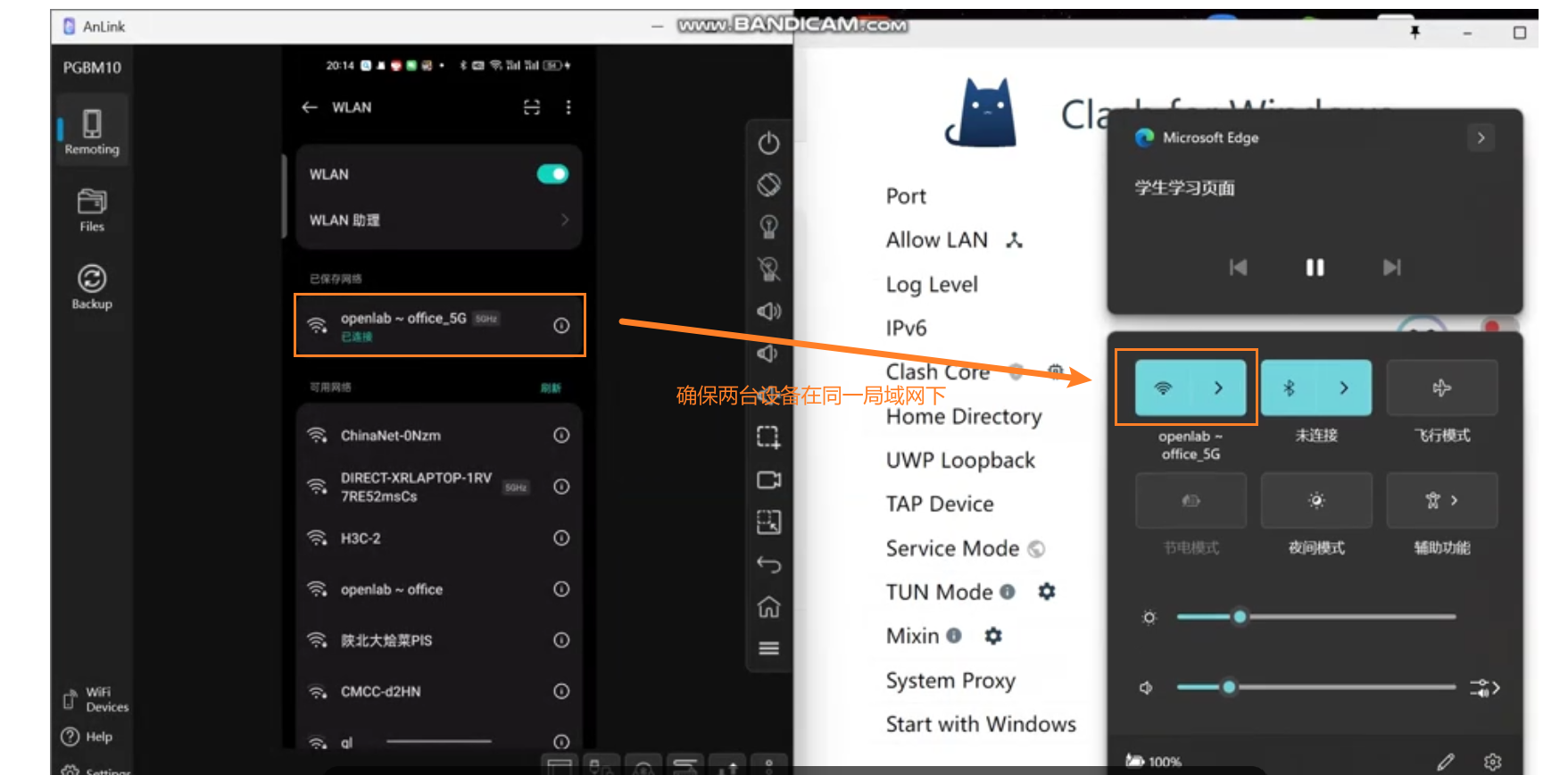The height and width of the screenshot is (775, 1568).
Task: Skip to previous track in media card
Action: pos(1238,267)
